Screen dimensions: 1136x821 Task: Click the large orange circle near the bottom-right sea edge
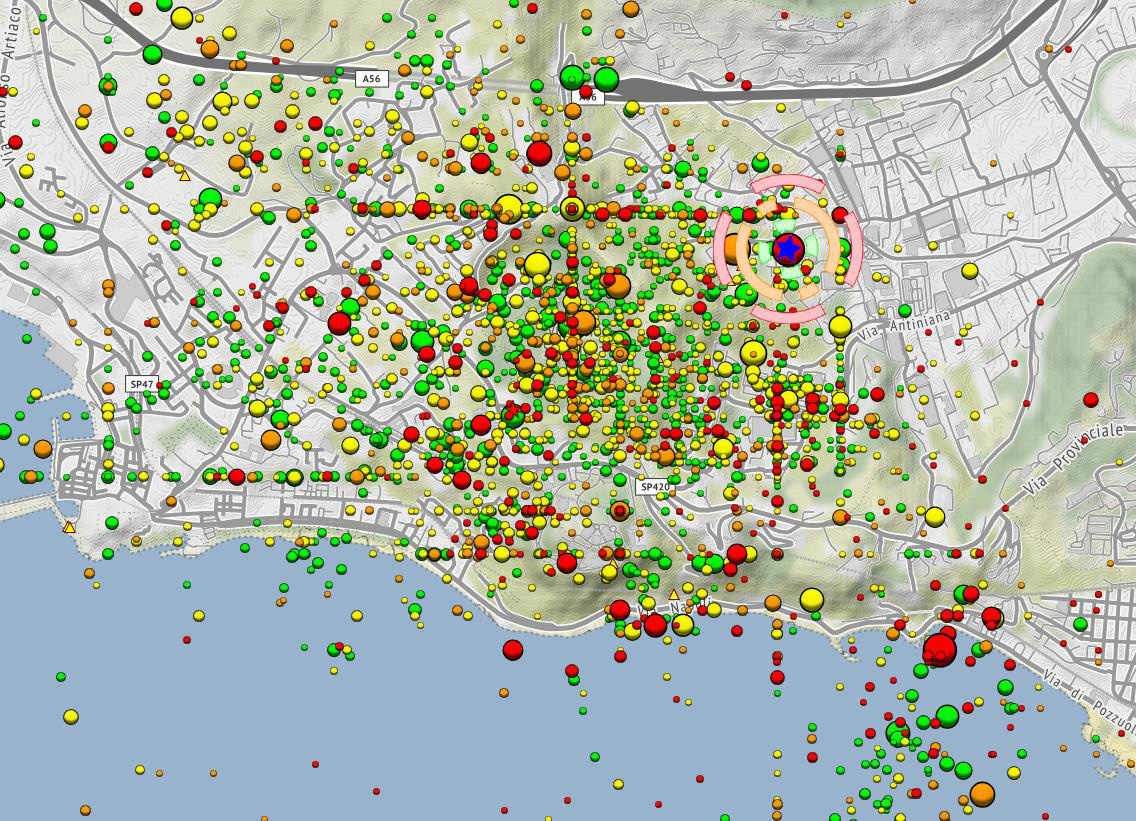[x=982, y=793]
